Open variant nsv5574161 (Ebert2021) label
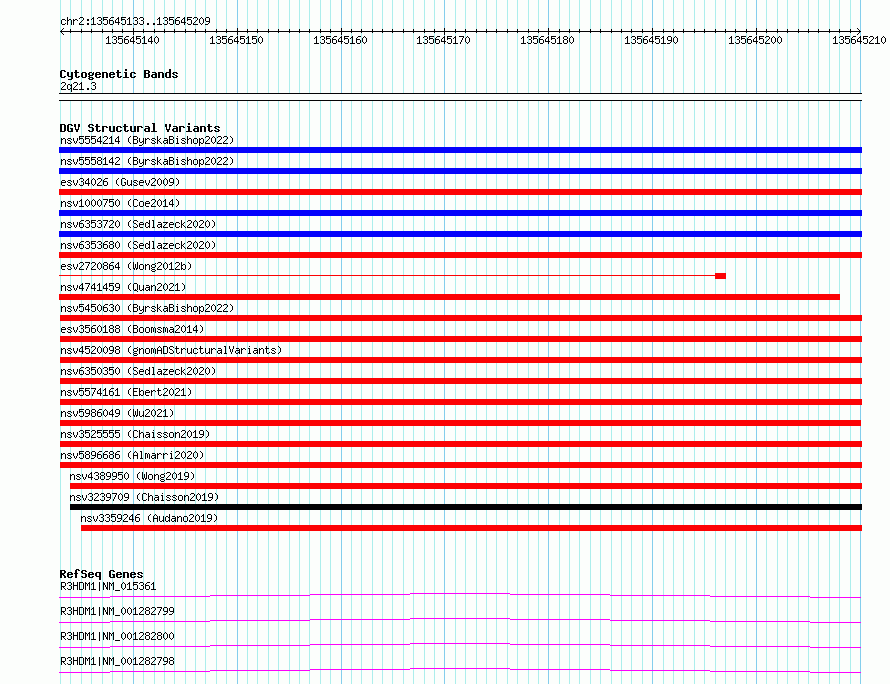This screenshot has width=890, height=684. 126,392
